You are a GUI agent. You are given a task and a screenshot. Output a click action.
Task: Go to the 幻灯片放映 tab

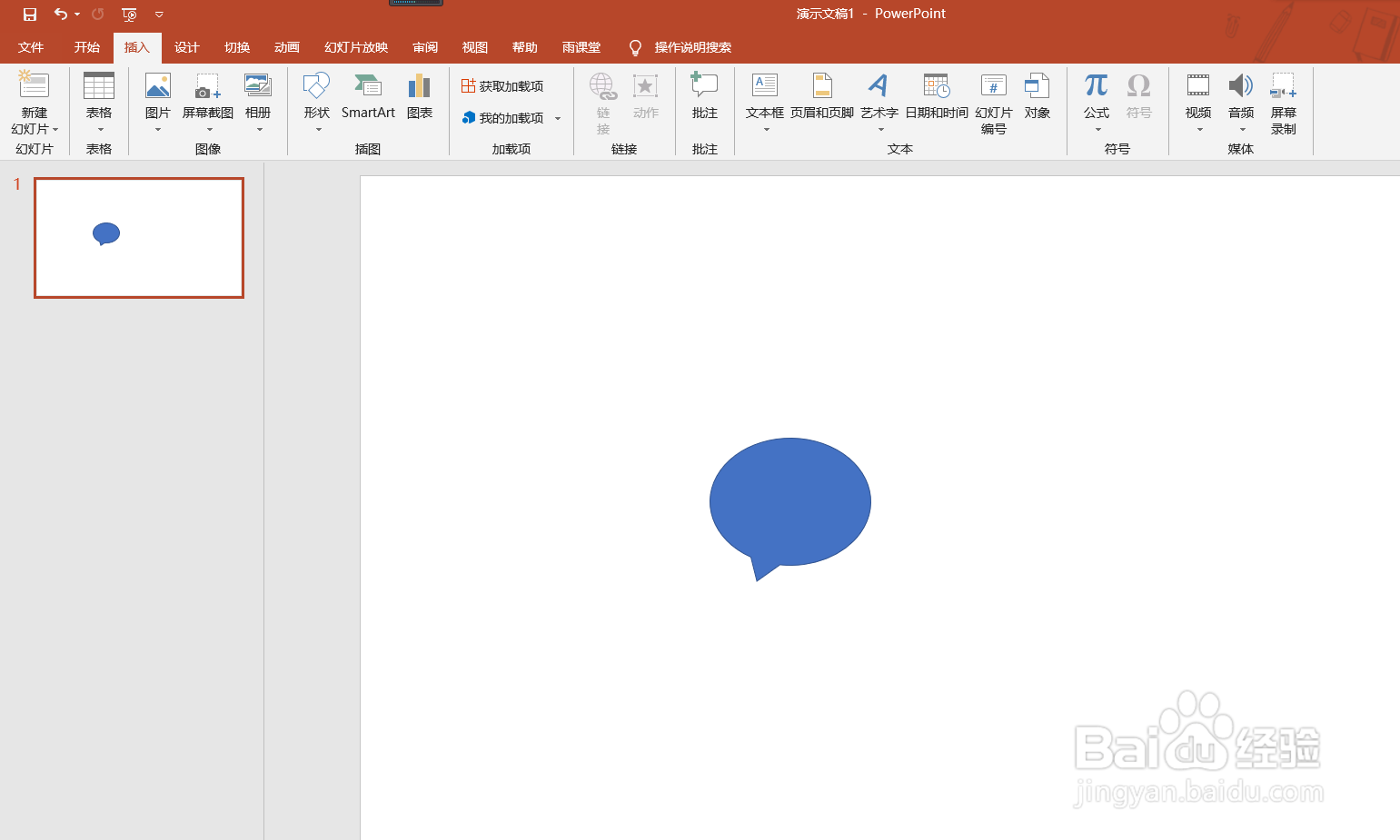point(356,47)
